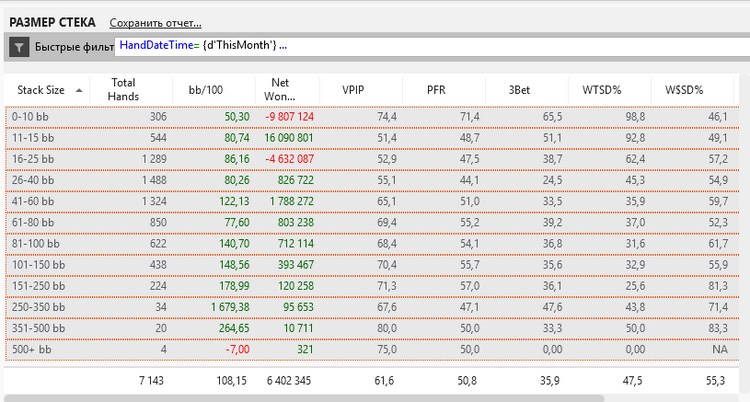Select the '11-15 bb' row

tap(372, 138)
